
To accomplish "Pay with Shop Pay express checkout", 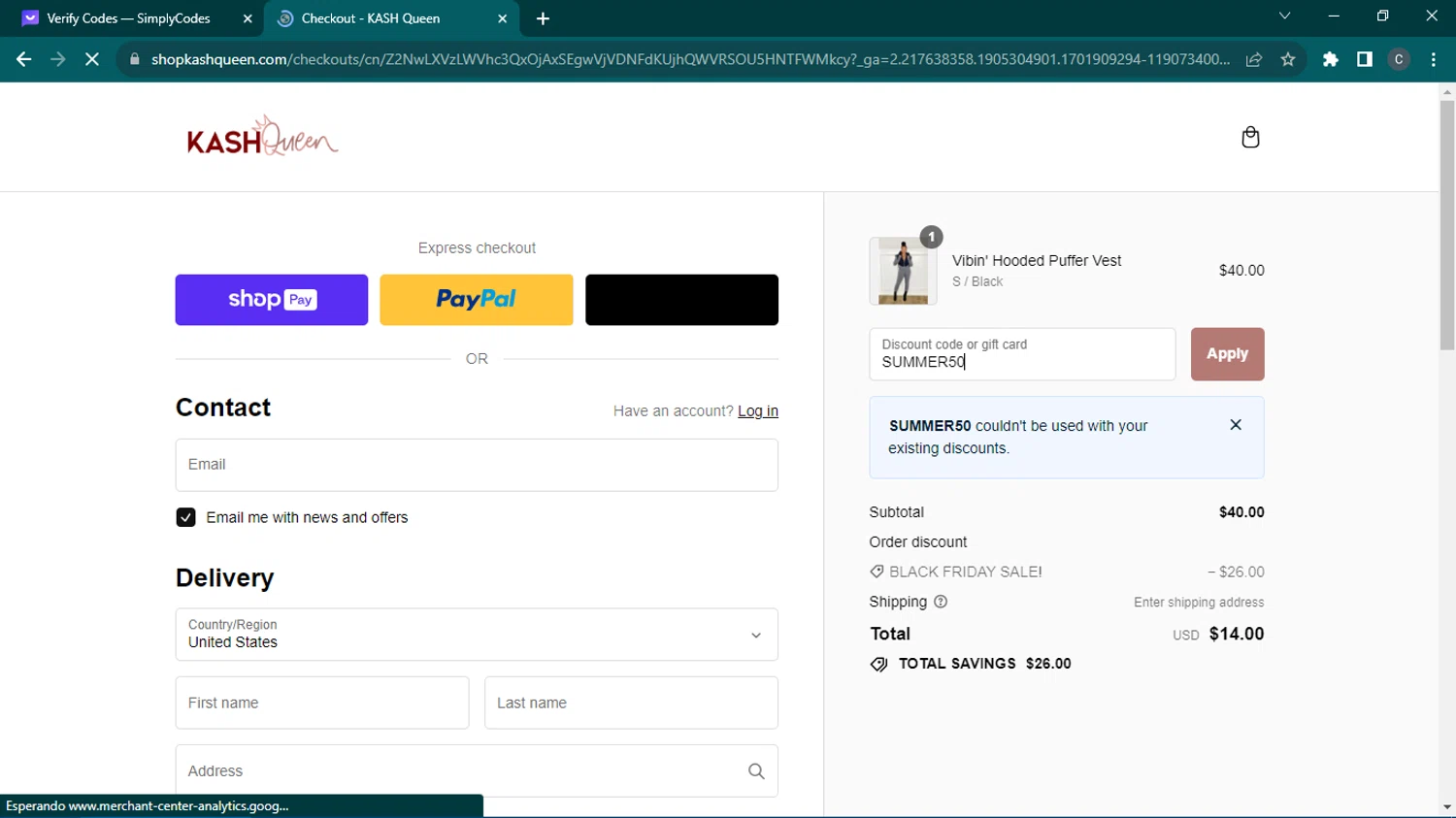I will coord(272,300).
